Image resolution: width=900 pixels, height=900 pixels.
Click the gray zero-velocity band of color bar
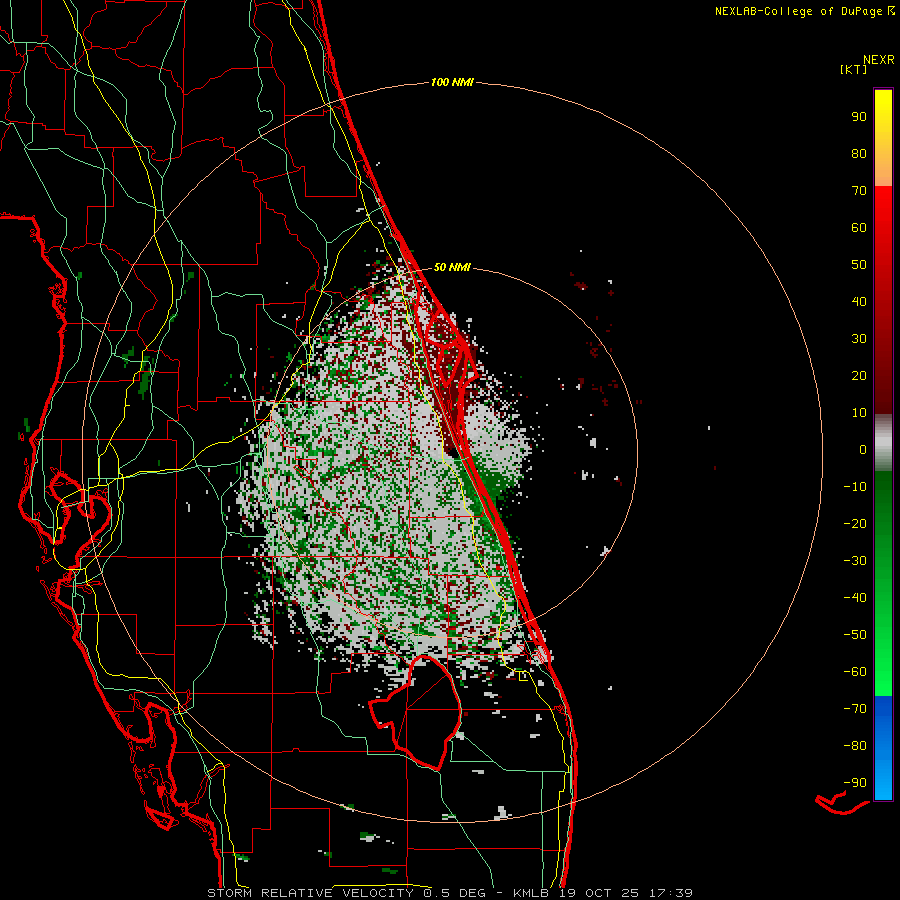(x=883, y=443)
